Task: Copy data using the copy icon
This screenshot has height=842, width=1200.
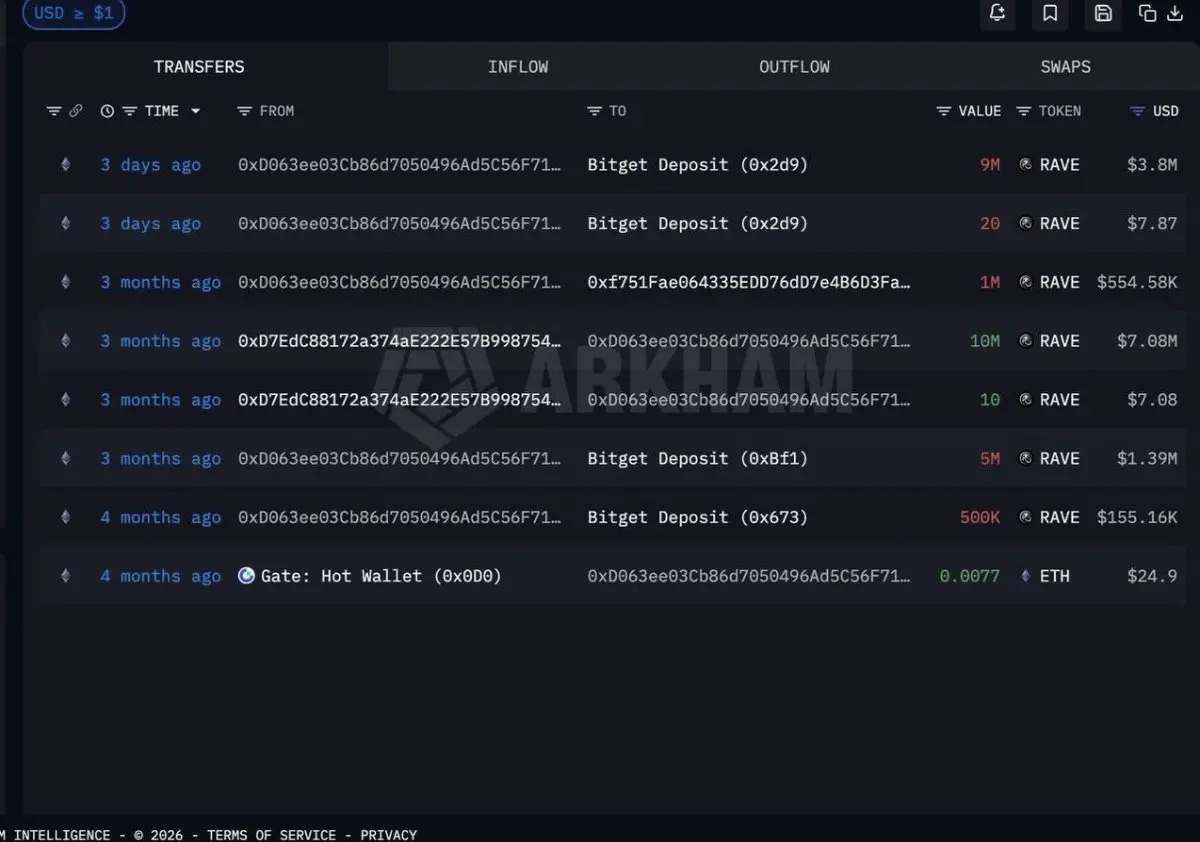Action: point(1148,13)
